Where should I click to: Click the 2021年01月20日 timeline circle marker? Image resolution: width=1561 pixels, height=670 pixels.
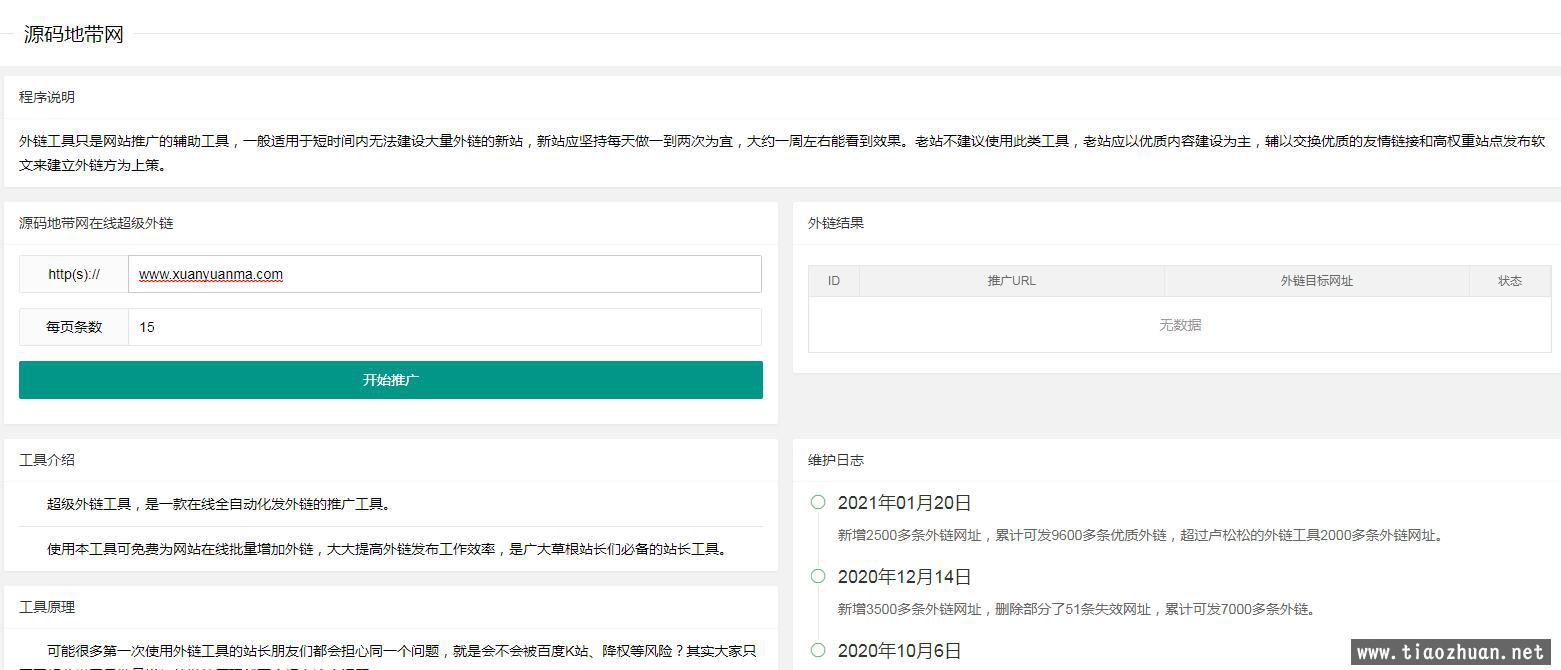(x=818, y=502)
